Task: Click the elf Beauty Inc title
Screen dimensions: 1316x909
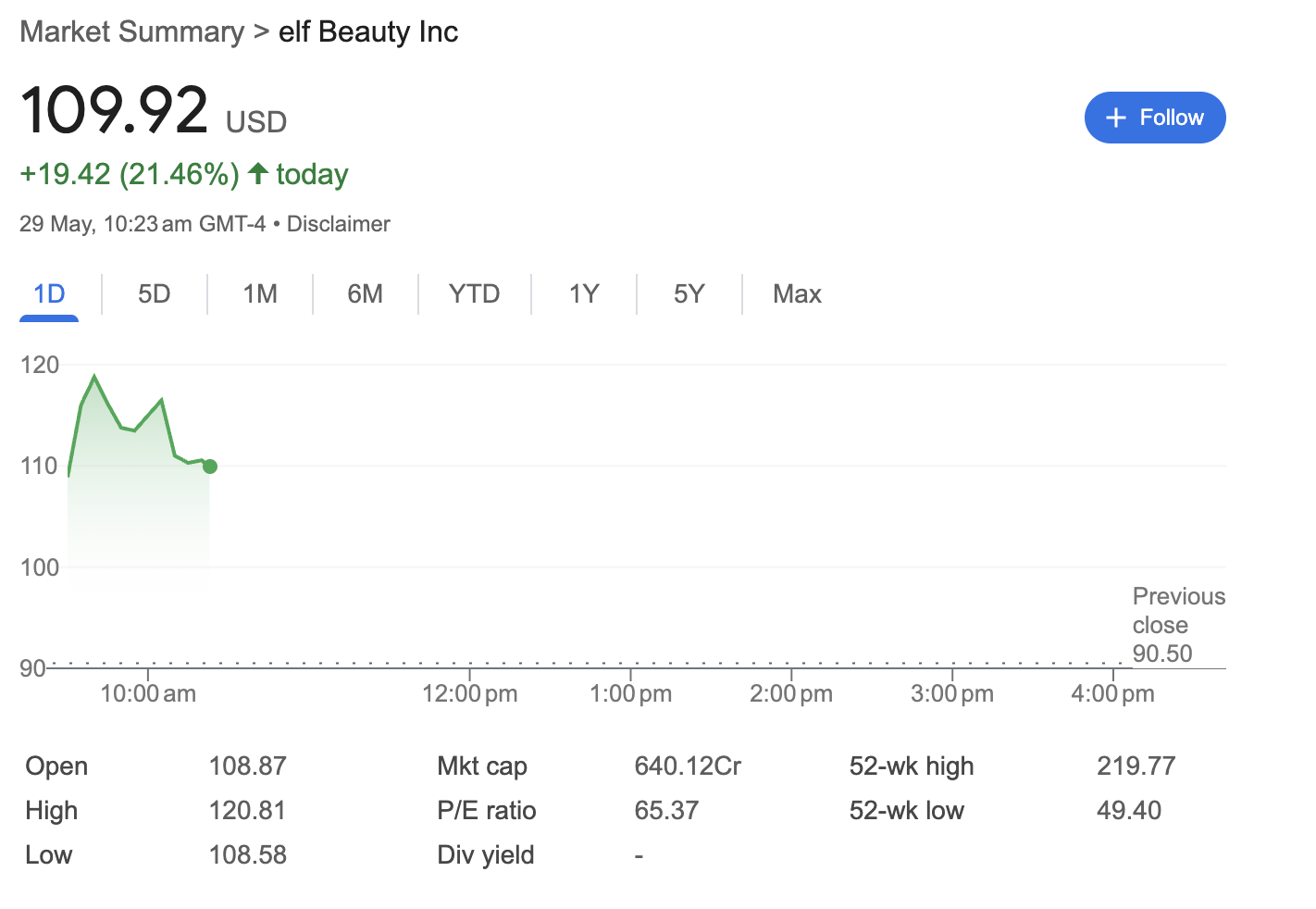Action: (368, 31)
